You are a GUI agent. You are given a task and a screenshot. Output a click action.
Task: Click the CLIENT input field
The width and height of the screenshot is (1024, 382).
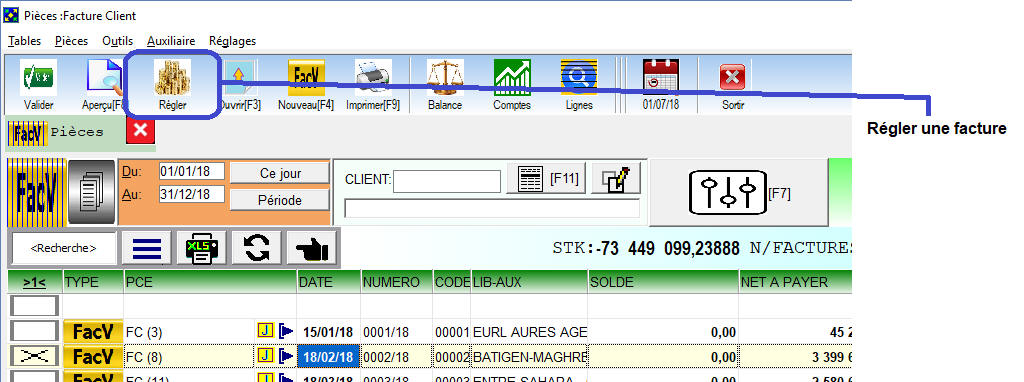(x=447, y=181)
